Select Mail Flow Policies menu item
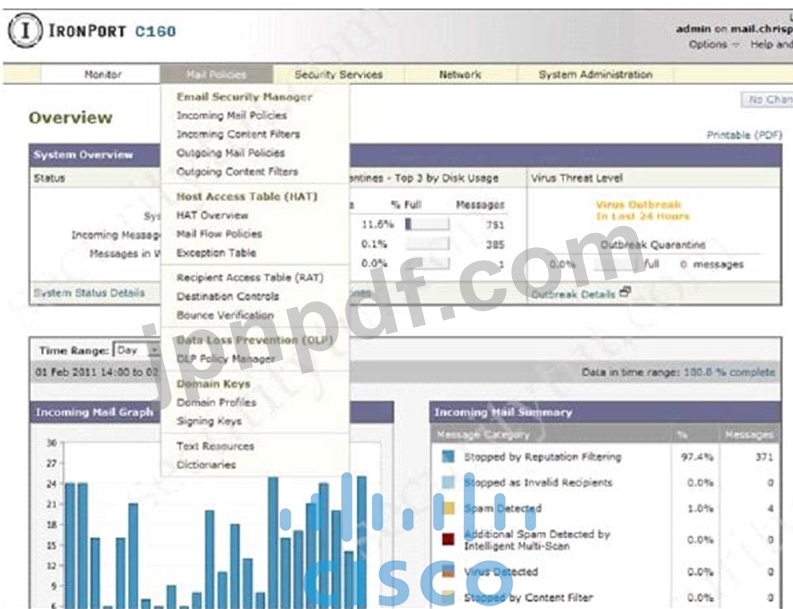 (x=219, y=234)
